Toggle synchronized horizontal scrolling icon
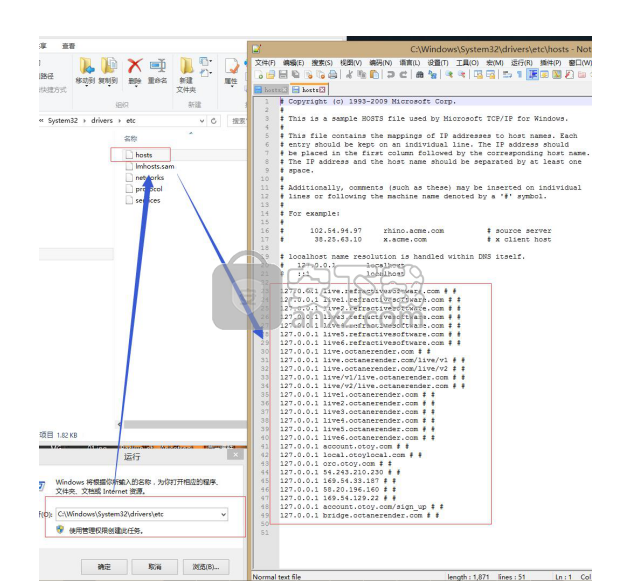Image resolution: width=640 pixels, height=583 pixels. click(491, 74)
